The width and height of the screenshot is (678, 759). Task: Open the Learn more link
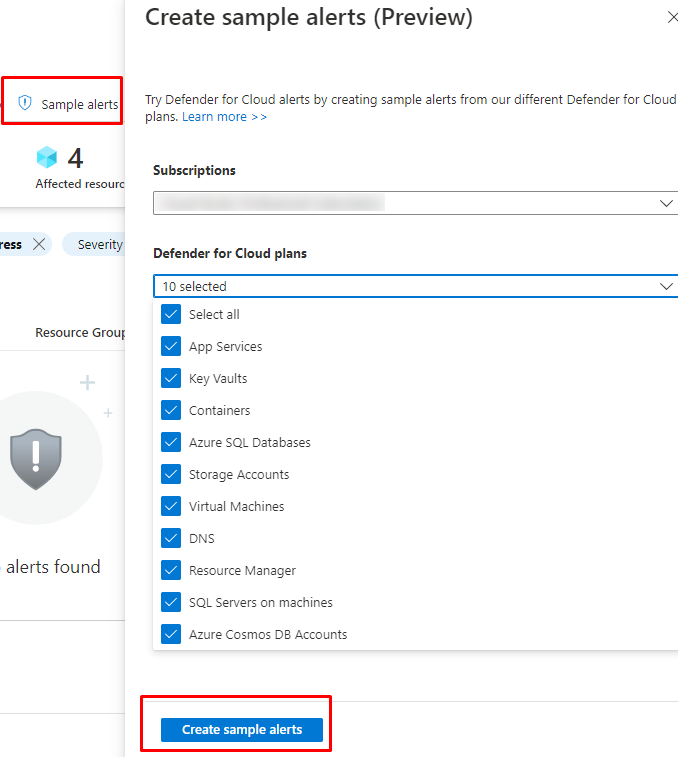(x=224, y=117)
